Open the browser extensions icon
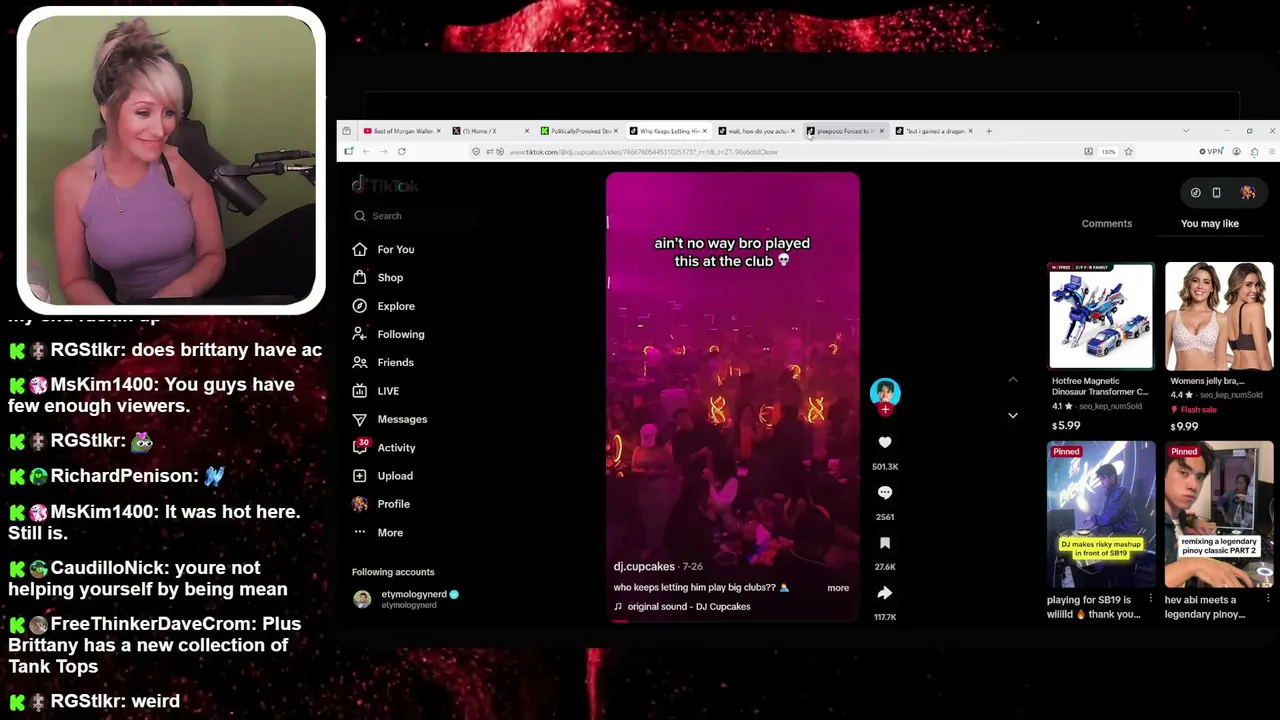1280x720 pixels. coord(1254,152)
